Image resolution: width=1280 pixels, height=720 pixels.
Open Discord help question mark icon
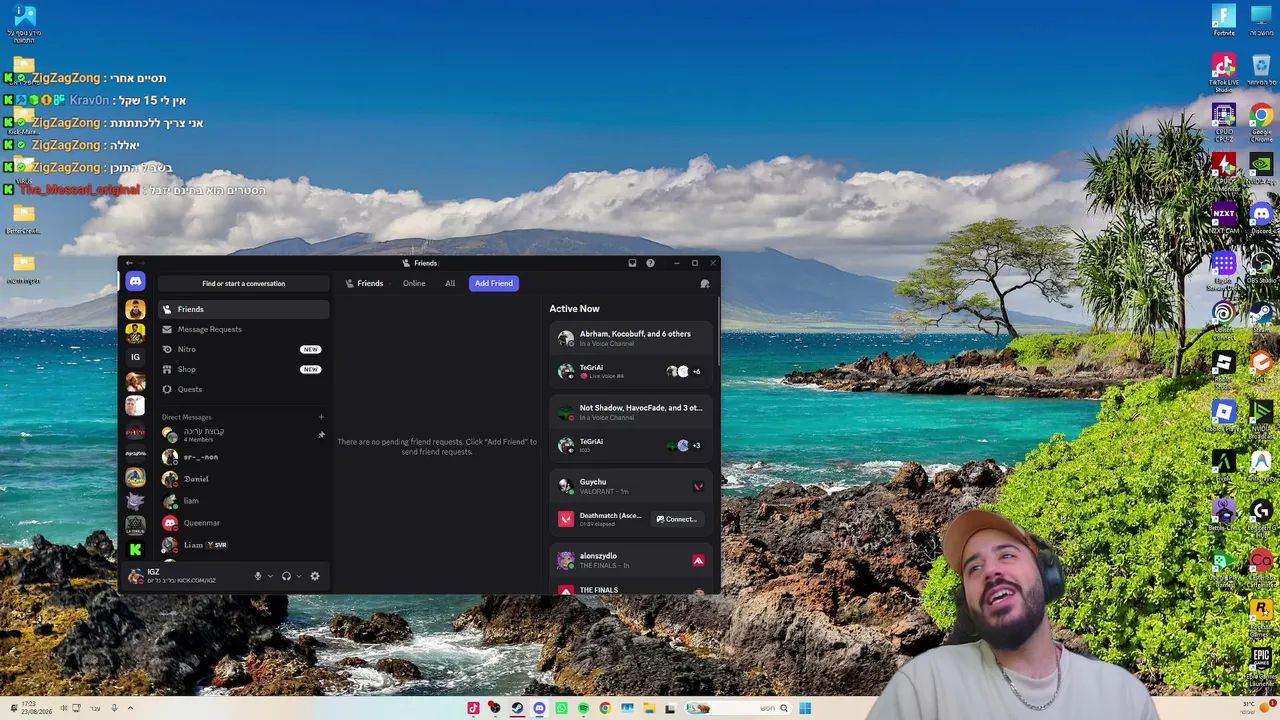pos(650,263)
